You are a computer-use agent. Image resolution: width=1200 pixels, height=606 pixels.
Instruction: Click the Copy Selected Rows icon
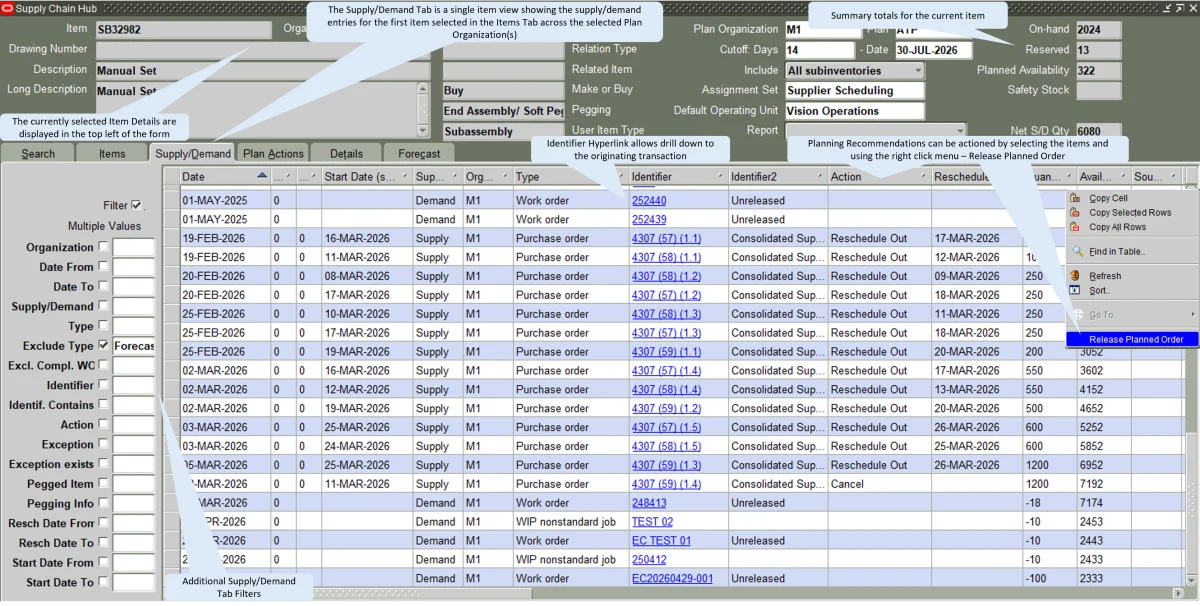[1076, 212]
